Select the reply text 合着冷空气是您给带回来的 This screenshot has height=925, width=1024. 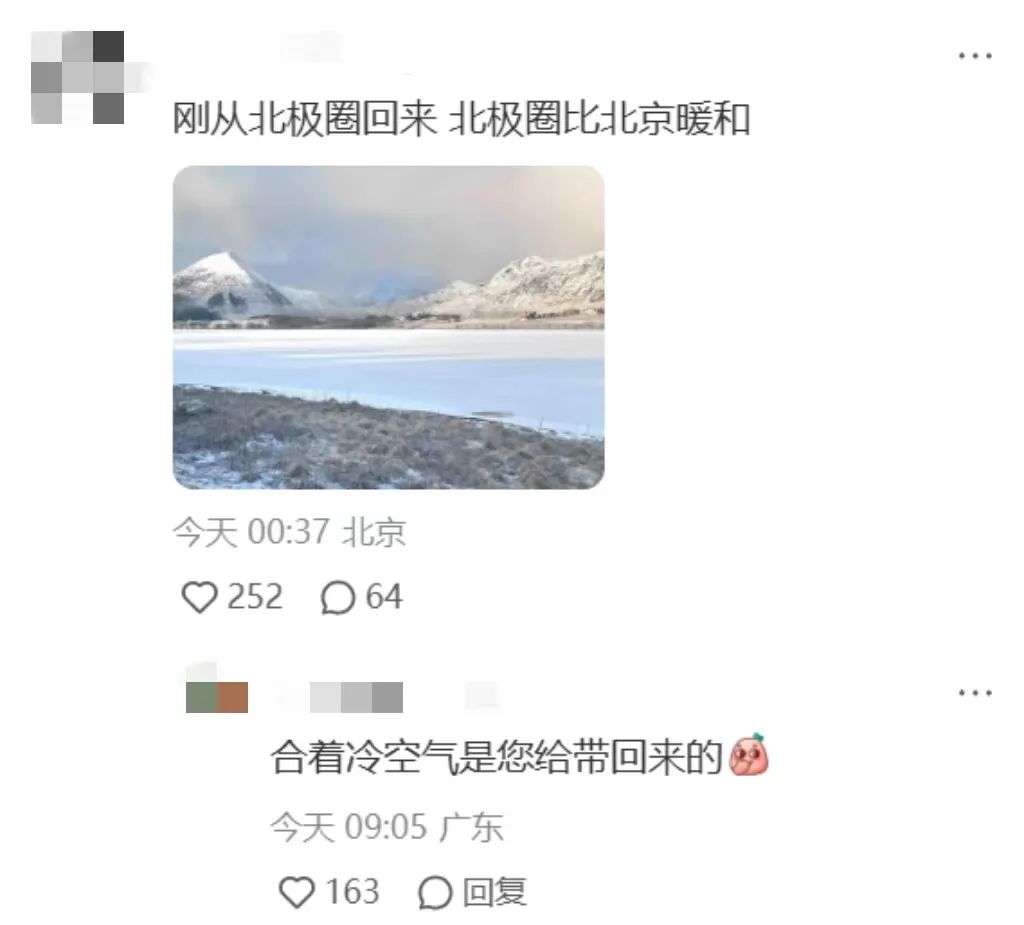point(497,756)
